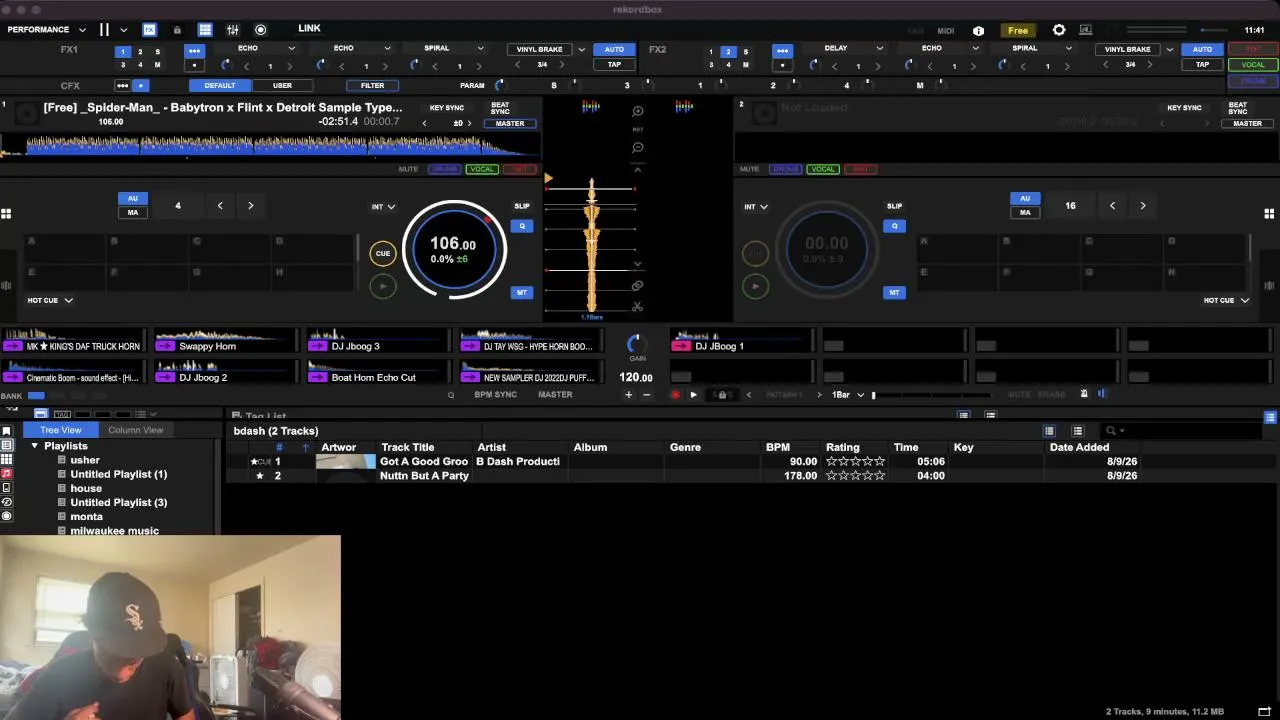The width and height of the screenshot is (1280, 720).
Task: Play the sampler sequence
Action: (x=693, y=395)
